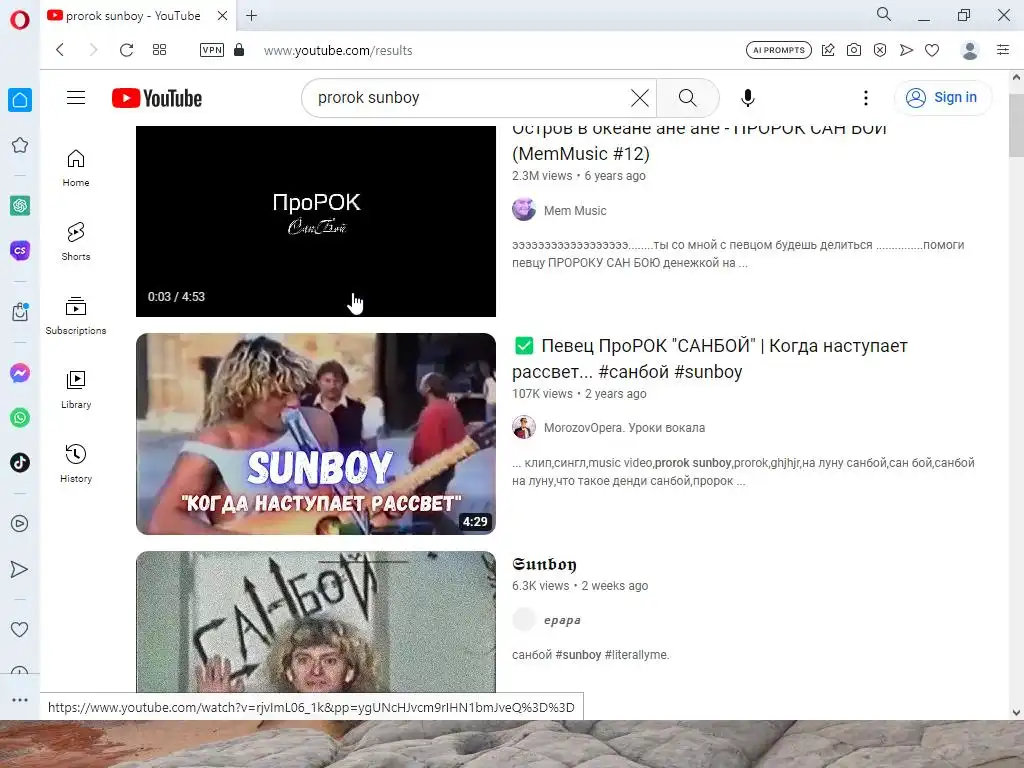Toggle the Opera VPN badge

point(212,50)
